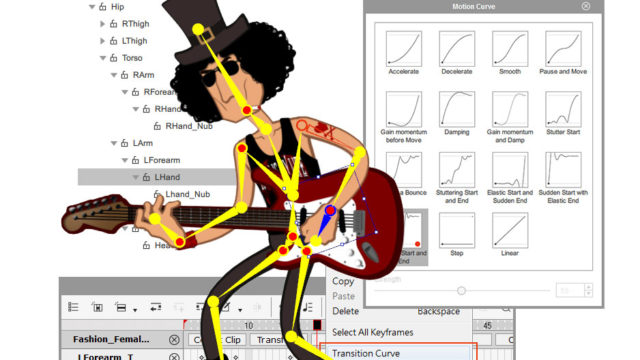The height and width of the screenshot is (360, 640).
Task: Choose the Decelerate motion curve preset
Action: click(457, 49)
